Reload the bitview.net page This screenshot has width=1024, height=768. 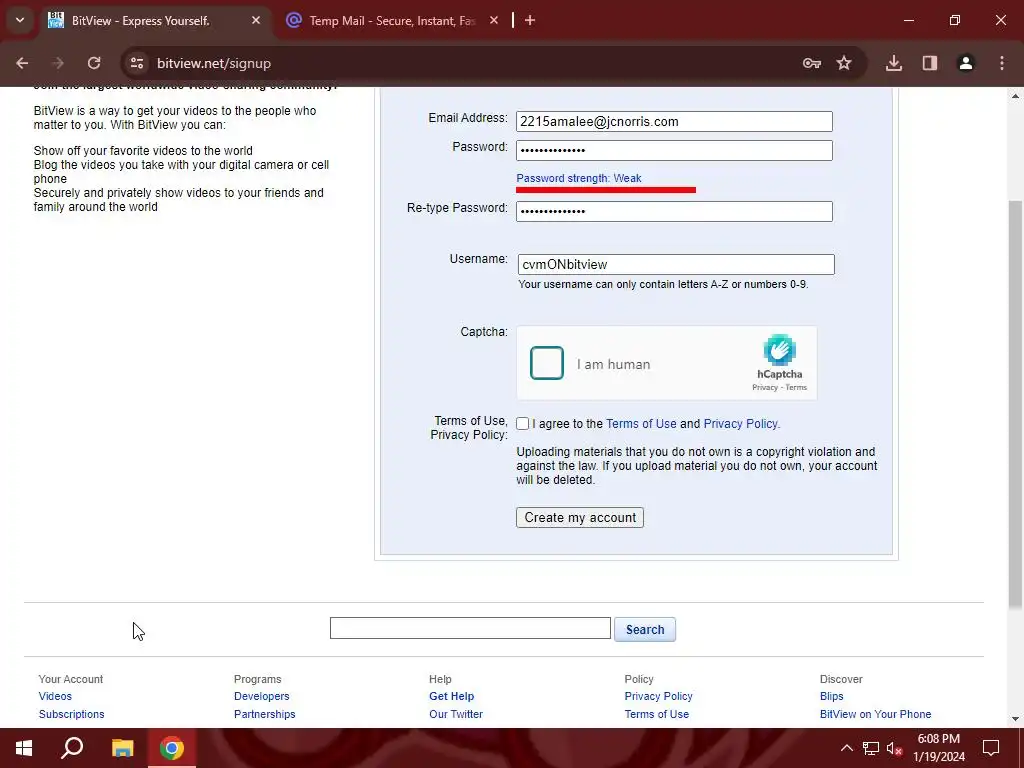pyautogui.click(x=94, y=63)
